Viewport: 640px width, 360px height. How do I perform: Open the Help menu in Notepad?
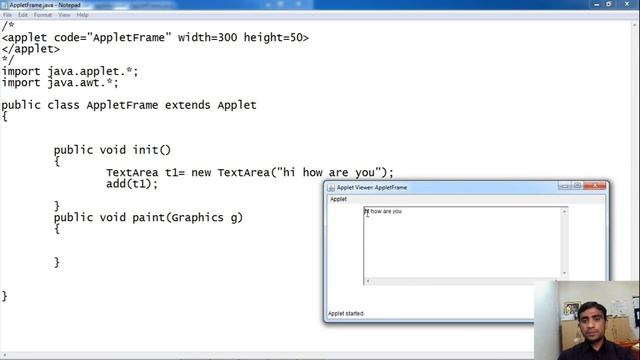click(x=82, y=15)
